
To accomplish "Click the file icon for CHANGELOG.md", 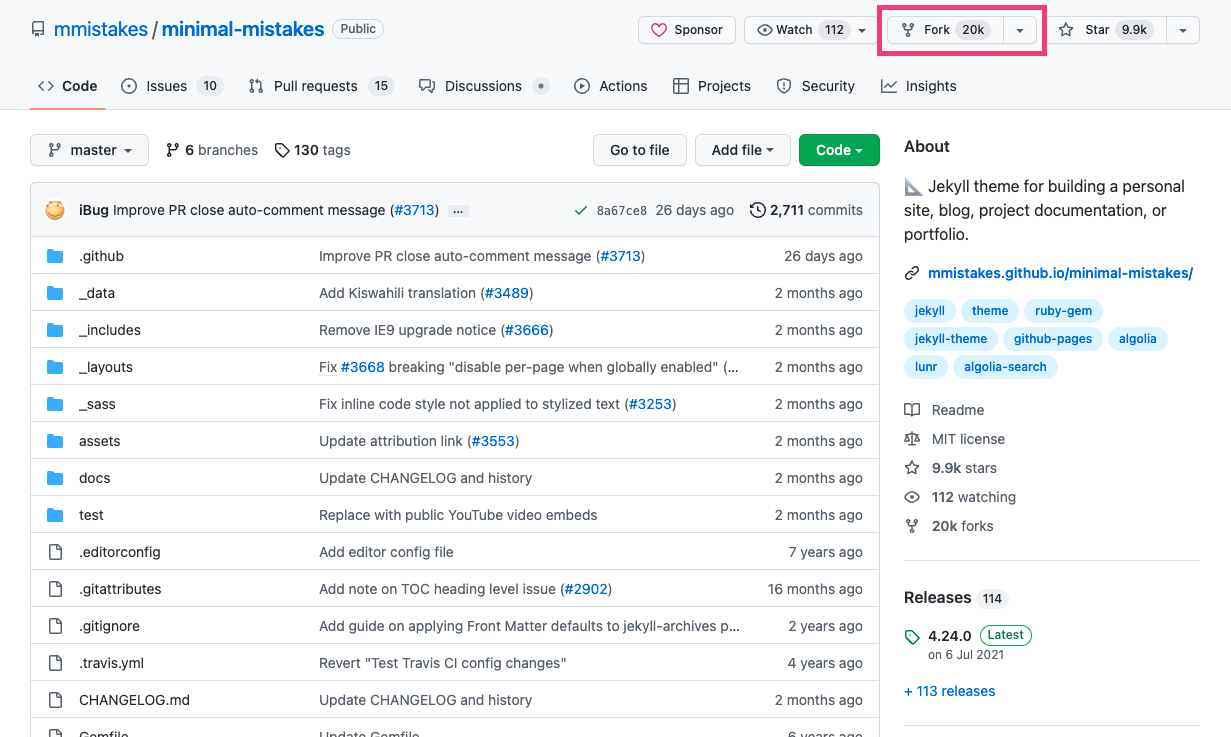I will click(55, 700).
